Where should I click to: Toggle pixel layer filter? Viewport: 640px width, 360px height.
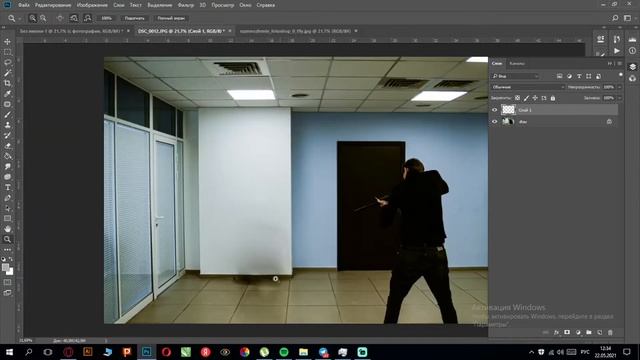click(x=560, y=76)
